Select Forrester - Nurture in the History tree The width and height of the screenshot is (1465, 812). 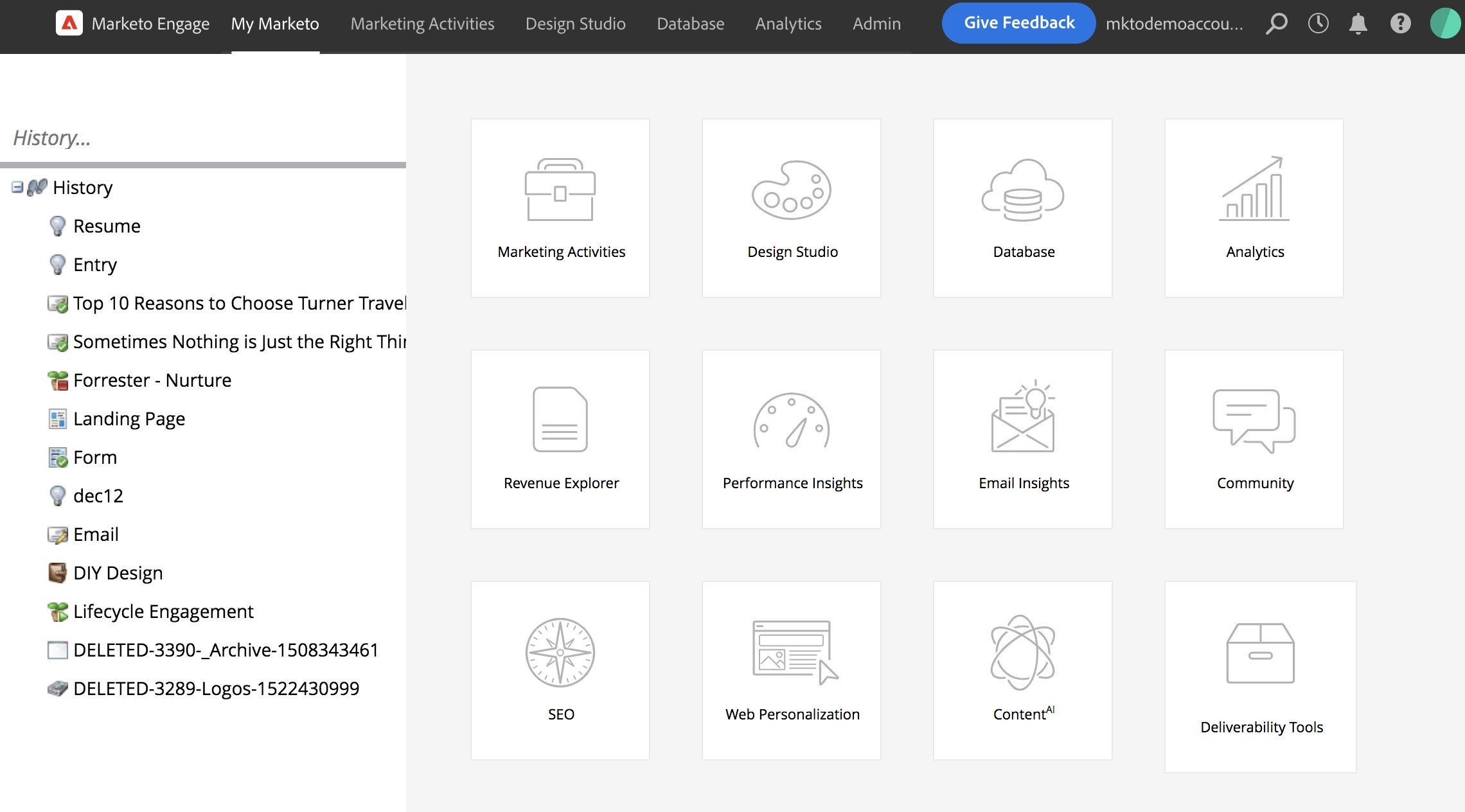pyautogui.click(x=152, y=380)
